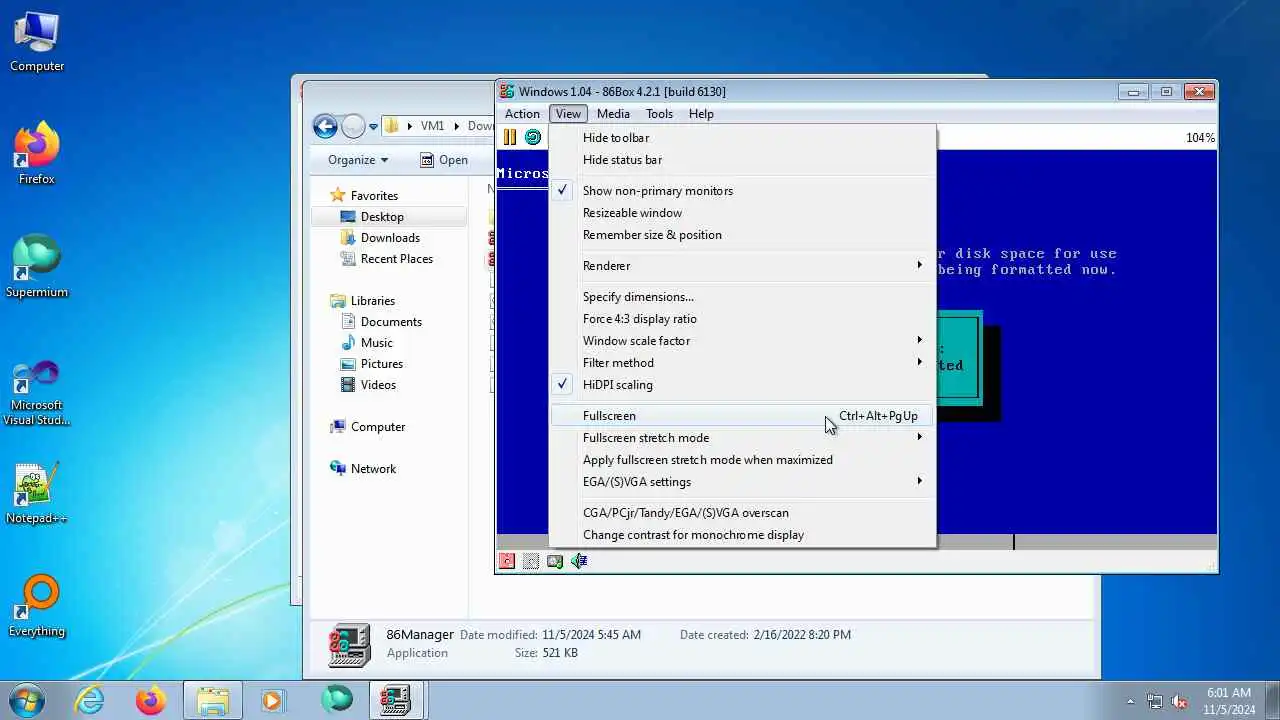Open the Action menu

[x=522, y=114]
